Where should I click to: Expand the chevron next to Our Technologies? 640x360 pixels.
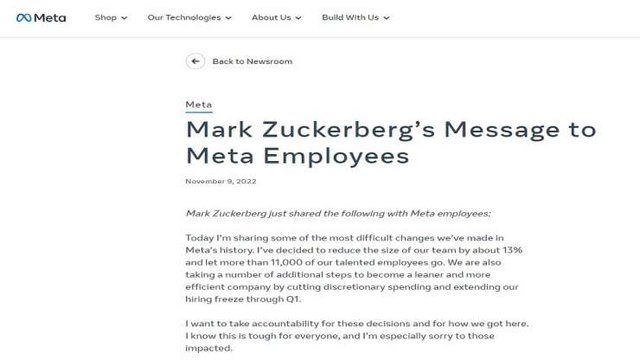228,18
